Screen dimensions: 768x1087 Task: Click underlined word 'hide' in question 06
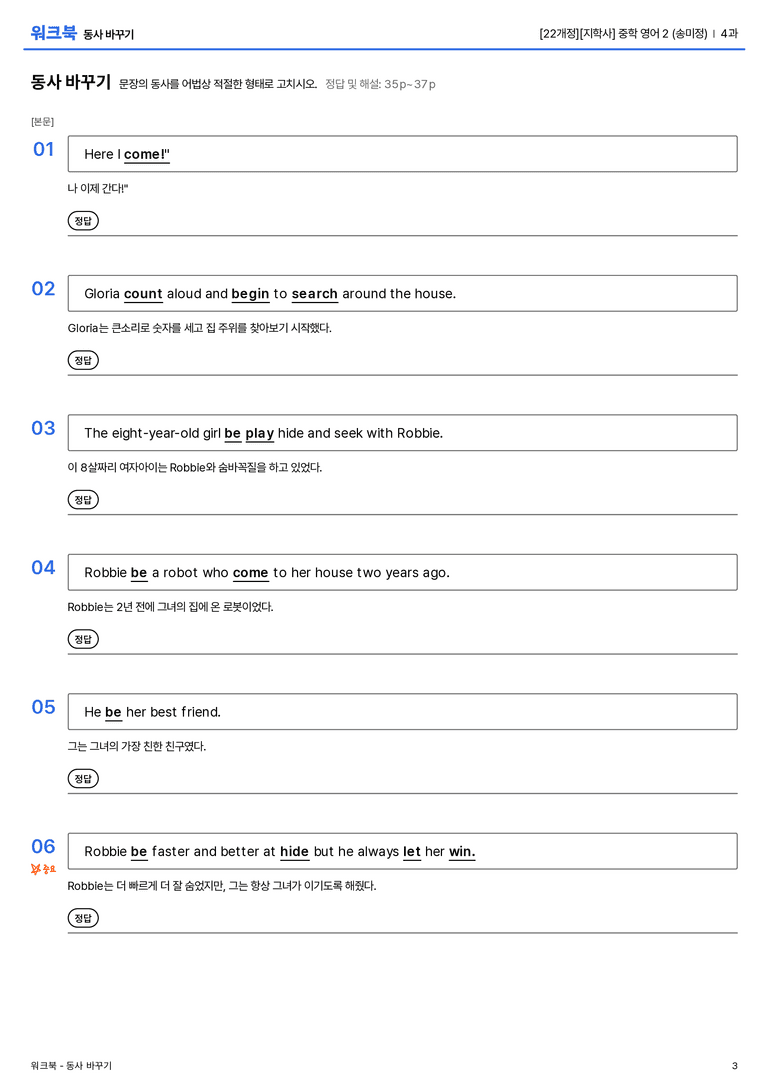click(x=294, y=852)
